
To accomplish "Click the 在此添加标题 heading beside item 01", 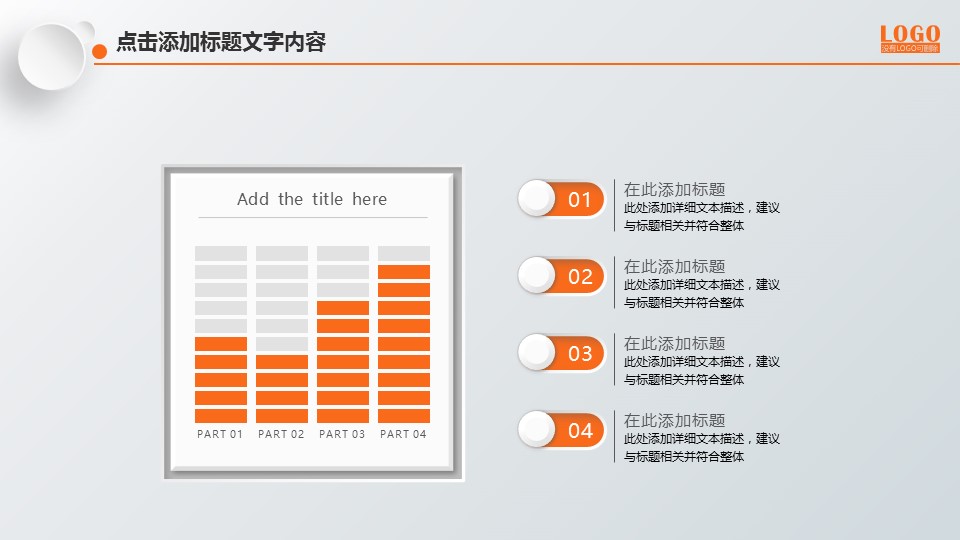I will (674, 189).
